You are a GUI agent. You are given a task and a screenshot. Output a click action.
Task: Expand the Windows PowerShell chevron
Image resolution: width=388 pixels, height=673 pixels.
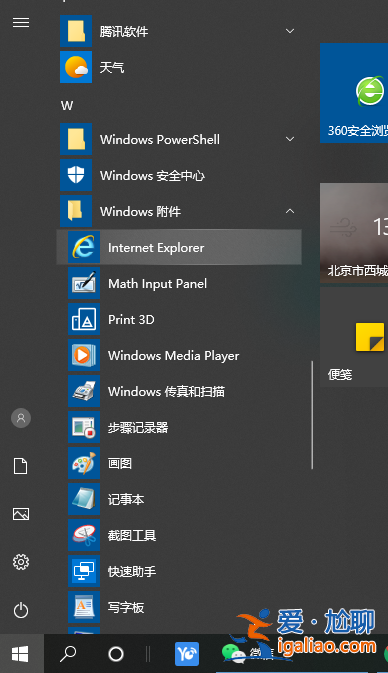click(290, 139)
